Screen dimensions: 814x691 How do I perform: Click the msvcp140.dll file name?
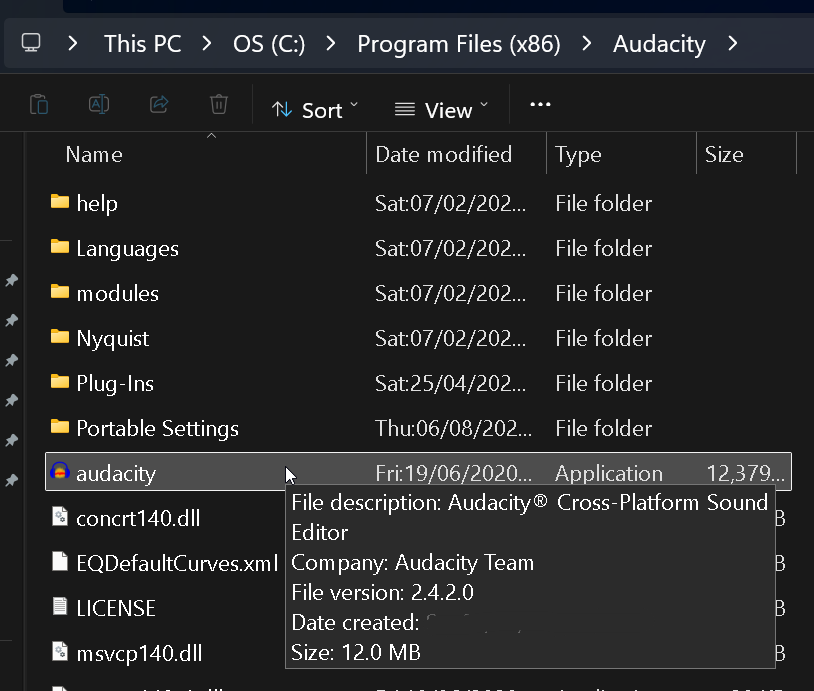coord(139,654)
